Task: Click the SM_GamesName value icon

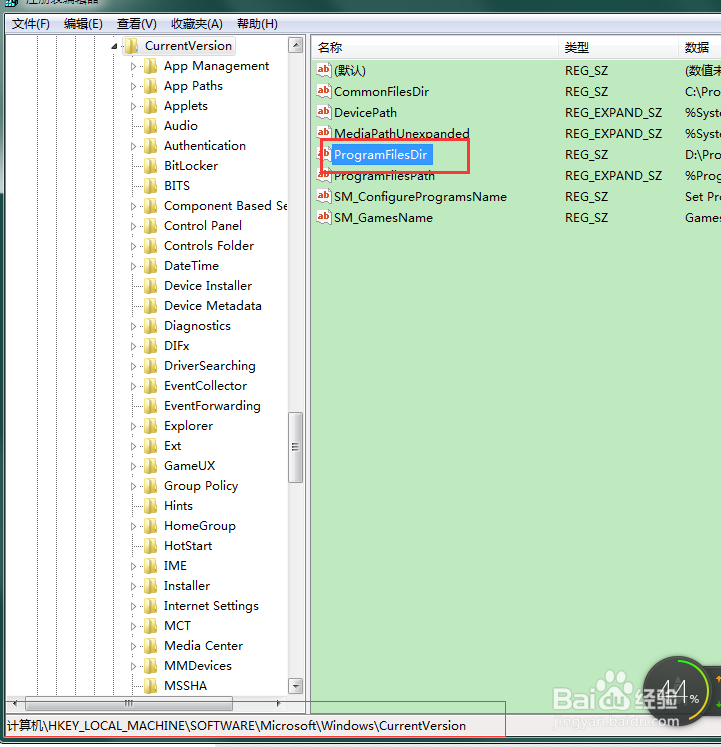Action: coord(324,217)
